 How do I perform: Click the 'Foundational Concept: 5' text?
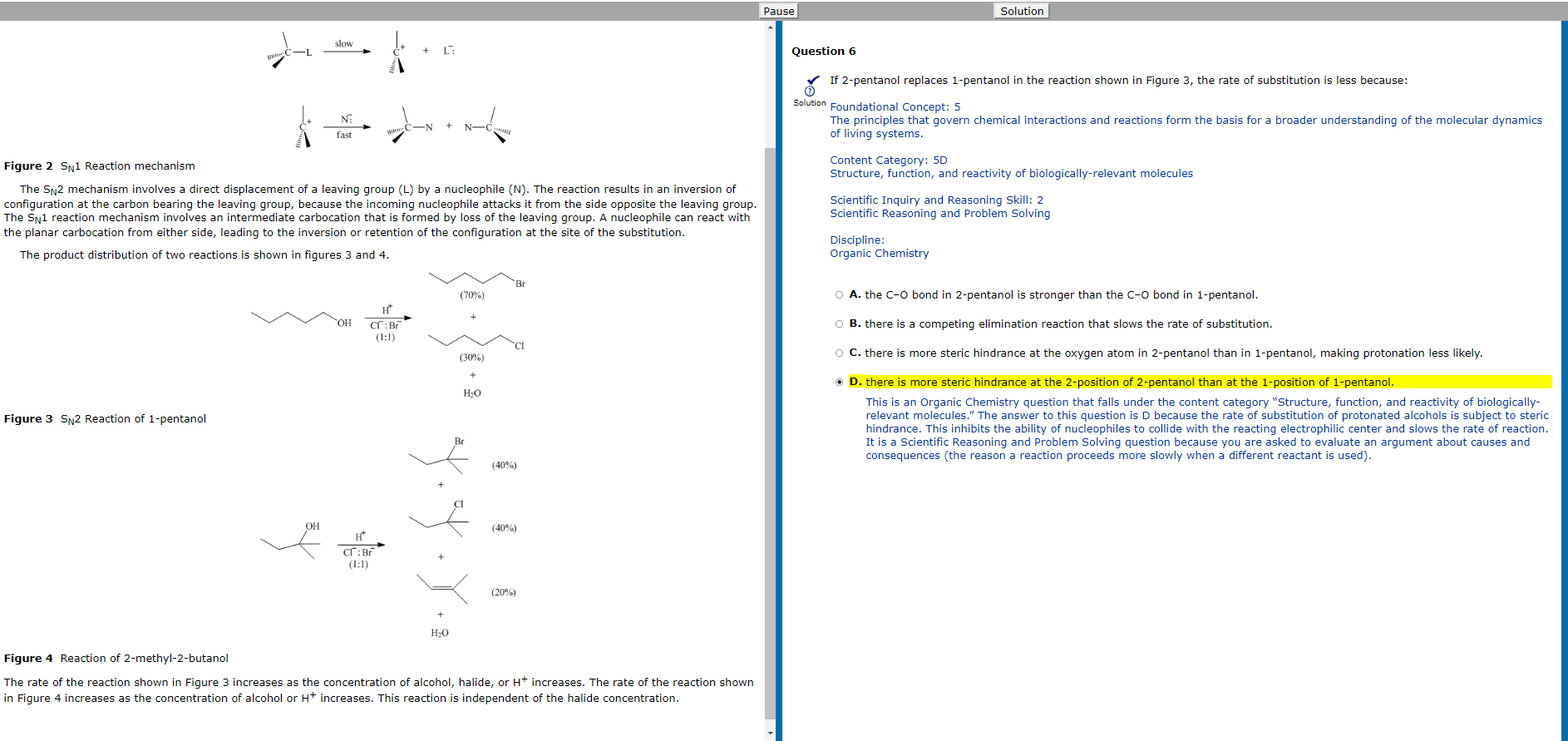pos(895,107)
